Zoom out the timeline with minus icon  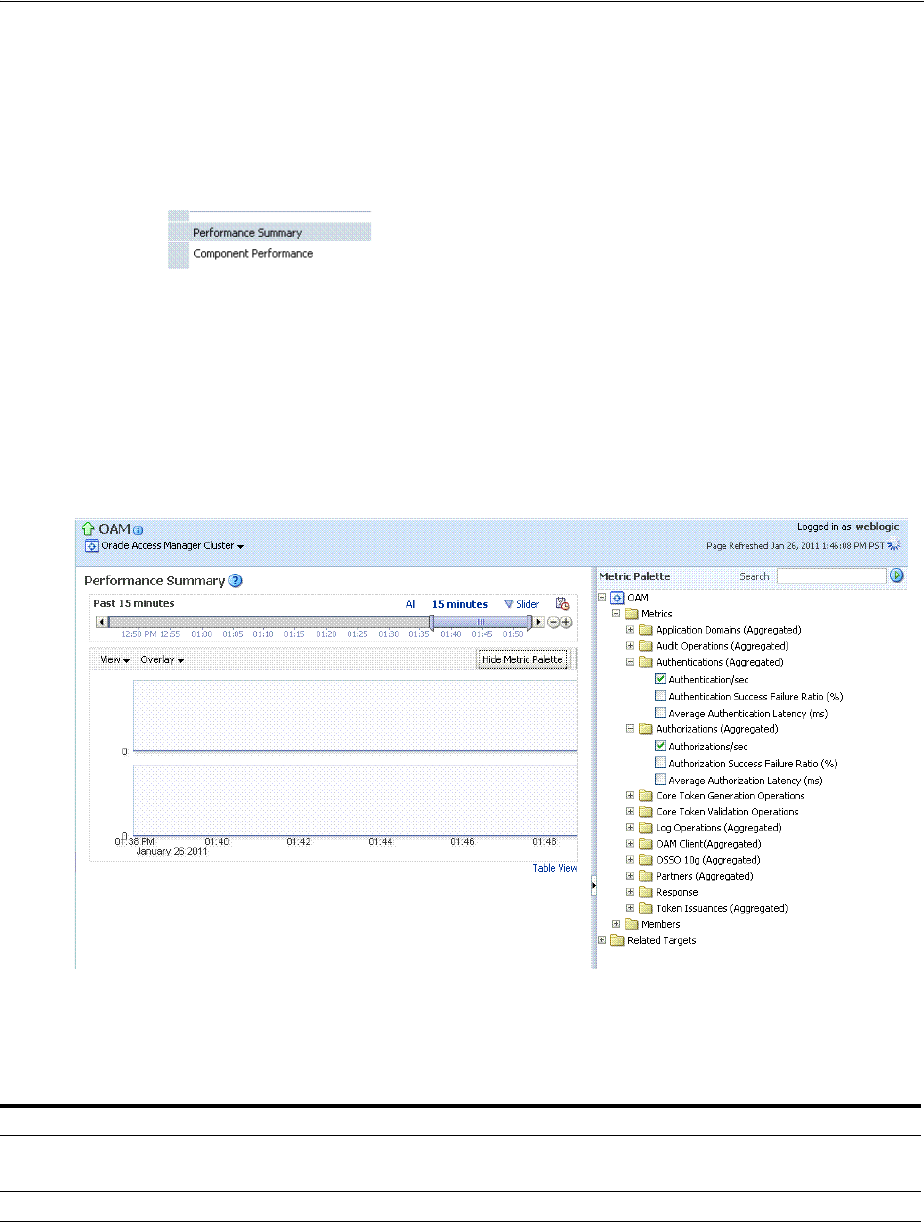553,622
